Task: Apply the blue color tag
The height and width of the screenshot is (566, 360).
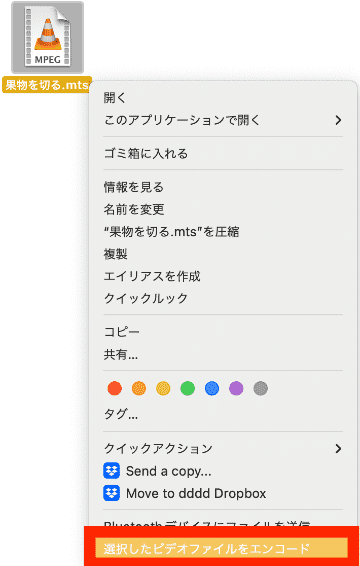Action: tap(212, 388)
